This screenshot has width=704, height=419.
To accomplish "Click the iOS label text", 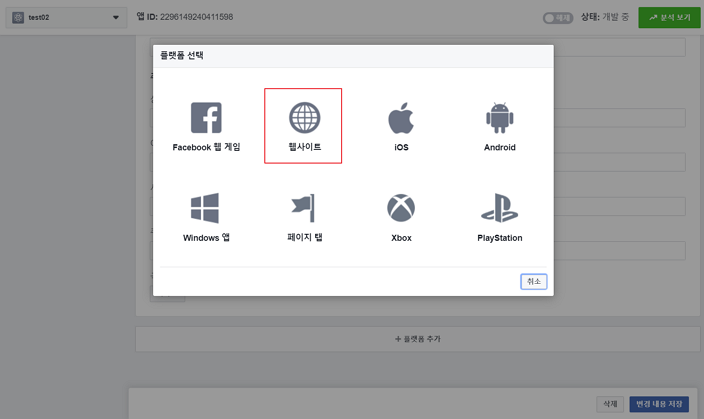I will (x=401, y=147).
